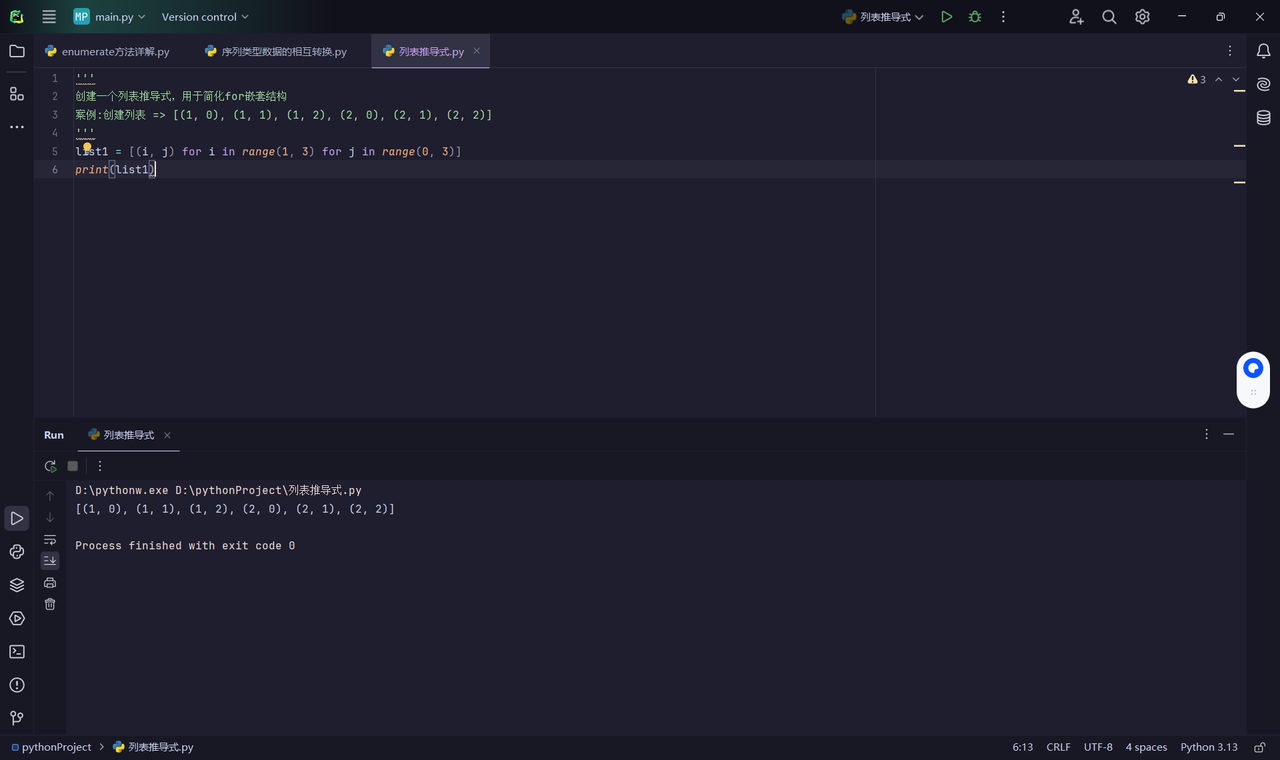Switch to 序列类型数据的相互转换.py tab
This screenshot has width=1280, height=760.
275,51
